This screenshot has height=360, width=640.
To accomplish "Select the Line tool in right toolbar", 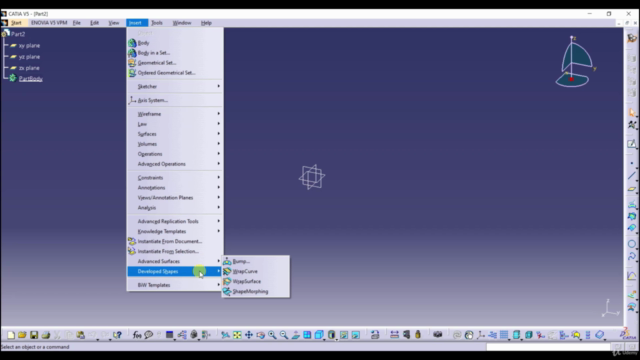I will [x=632, y=176].
